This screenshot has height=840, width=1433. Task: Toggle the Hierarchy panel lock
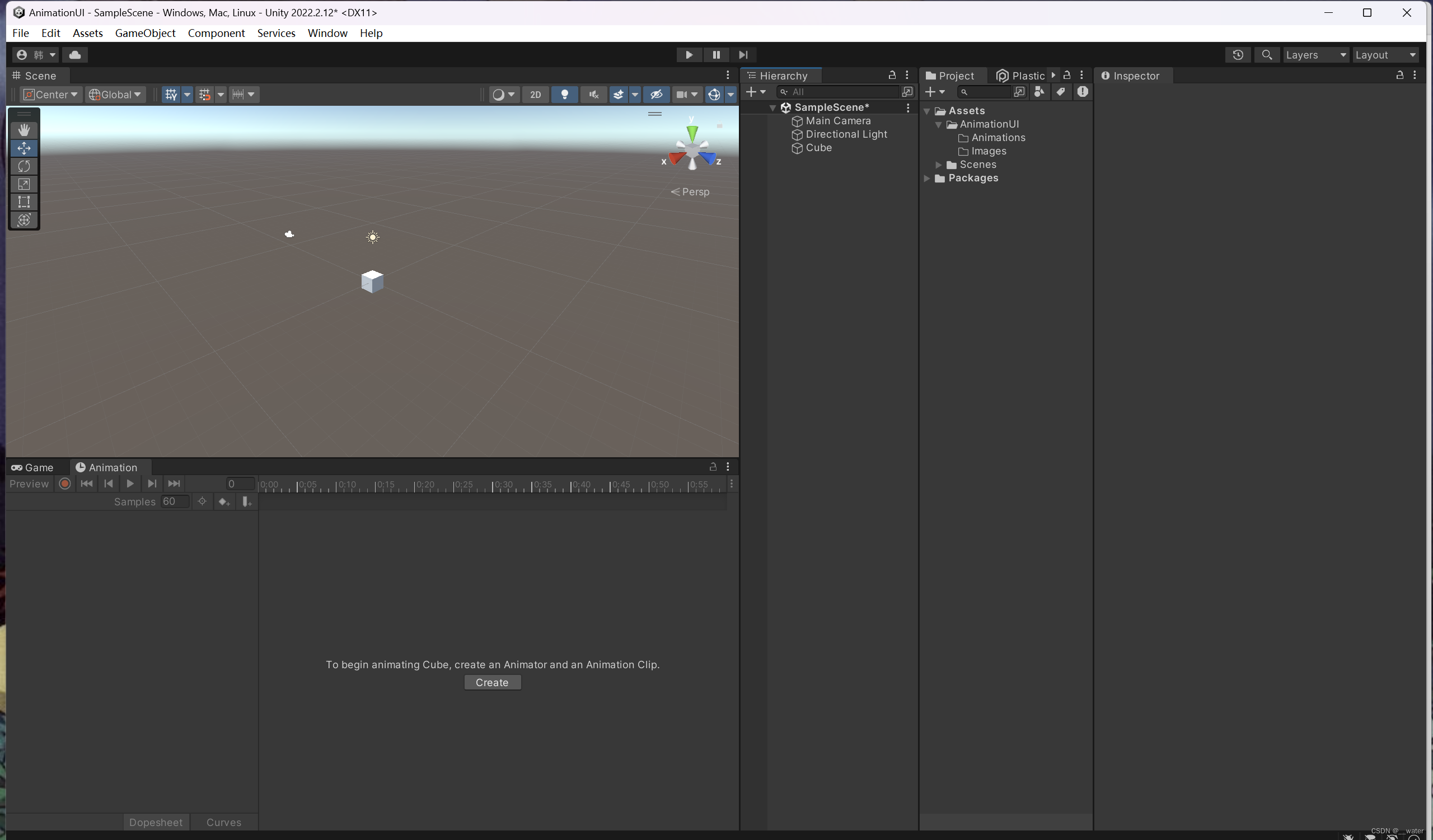pyautogui.click(x=892, y=75)
